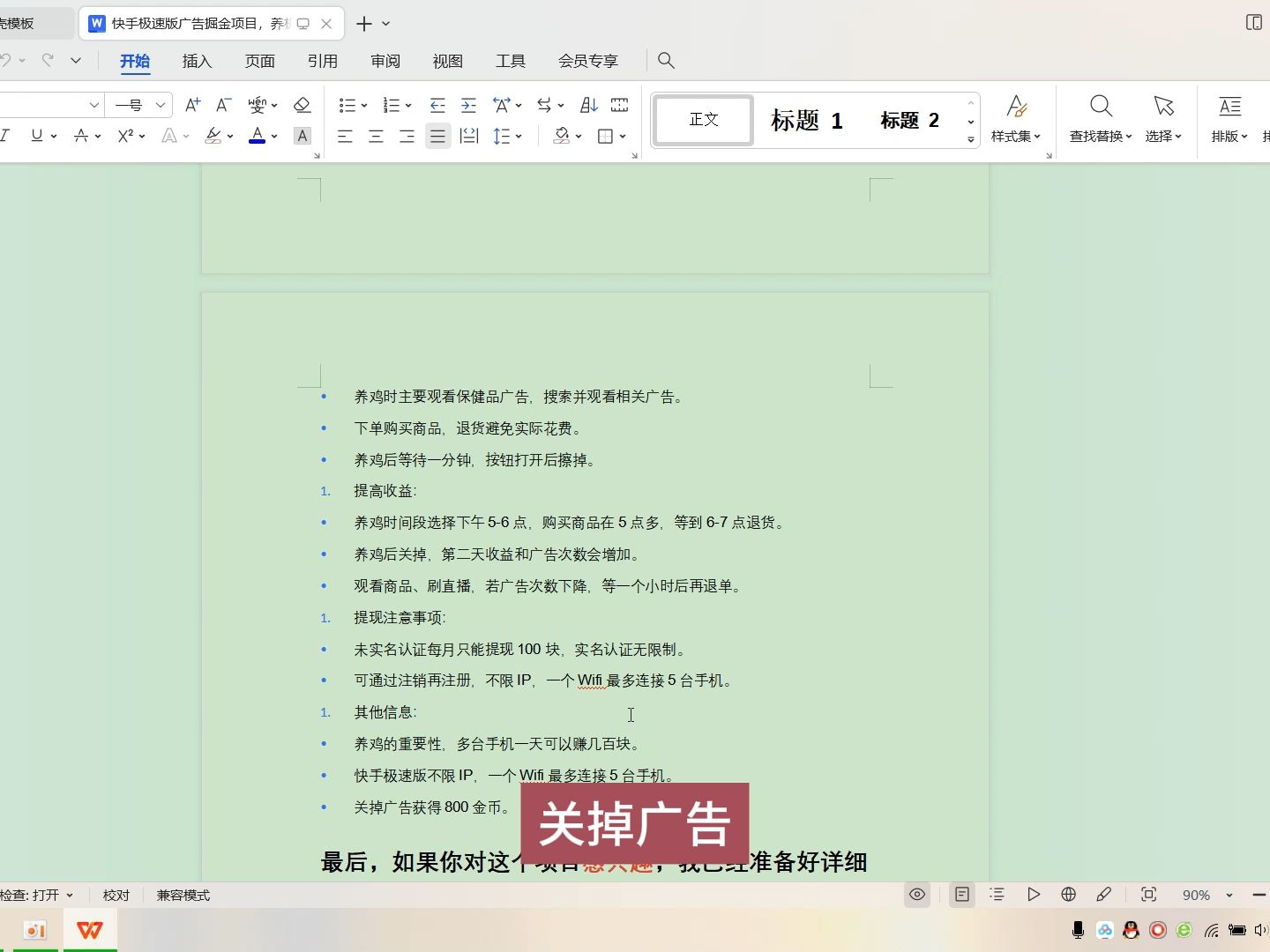Increase the paragraph indent
The height and width of the screenshot is (952, 1270).
pyautogui.click(x=469, y=105)
